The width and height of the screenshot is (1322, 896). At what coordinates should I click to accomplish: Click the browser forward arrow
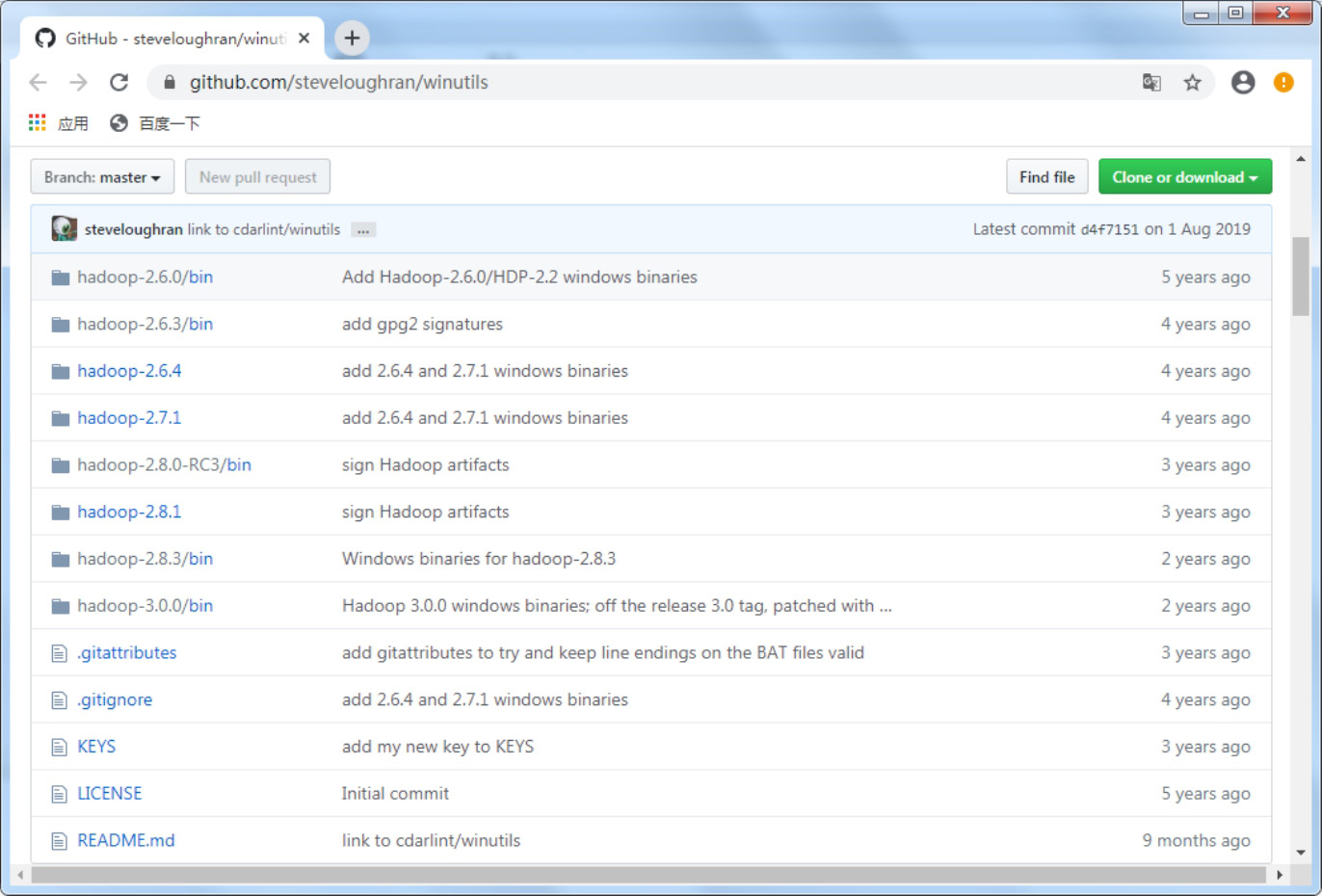78,82
